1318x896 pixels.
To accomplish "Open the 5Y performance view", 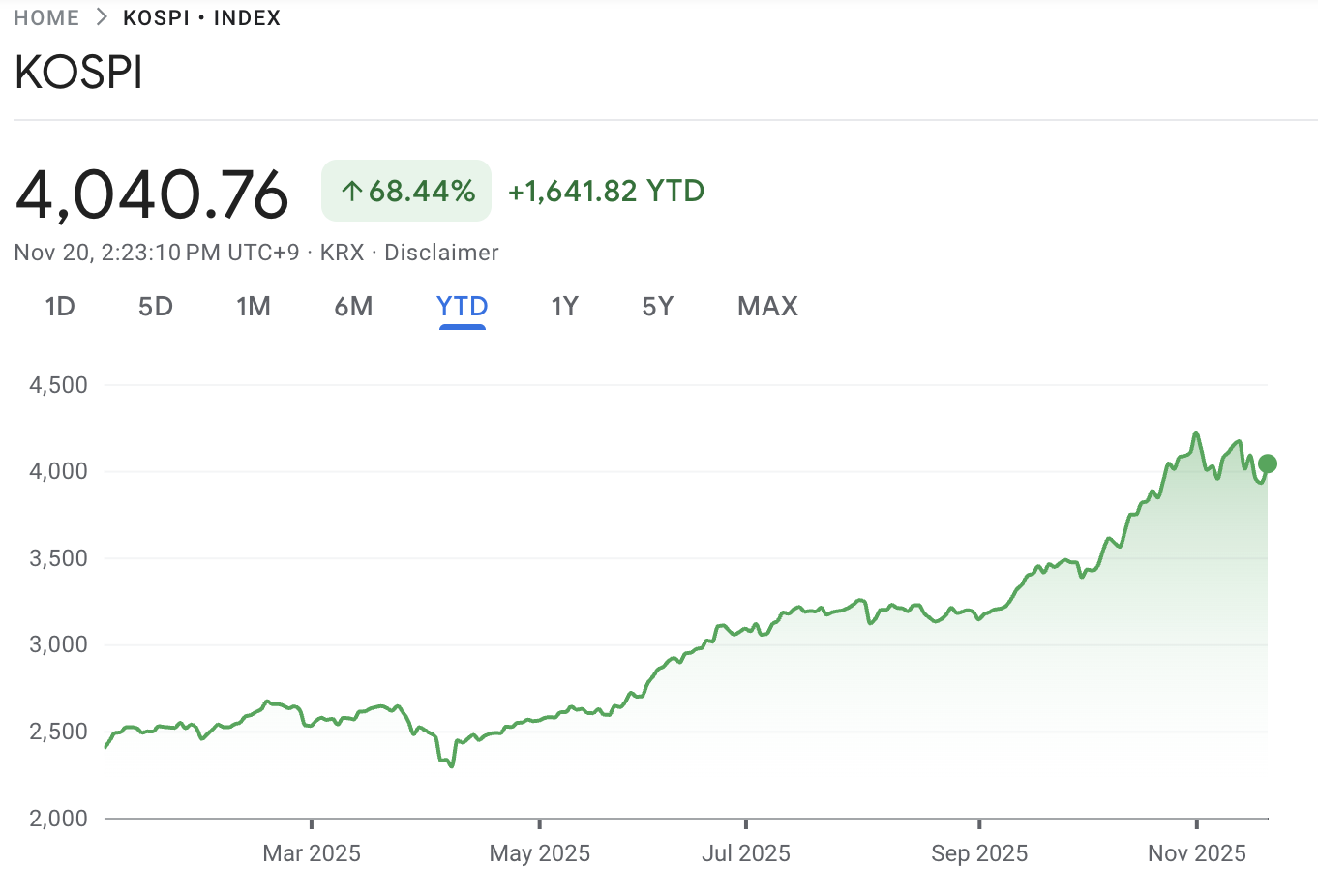I will (657, 306).
